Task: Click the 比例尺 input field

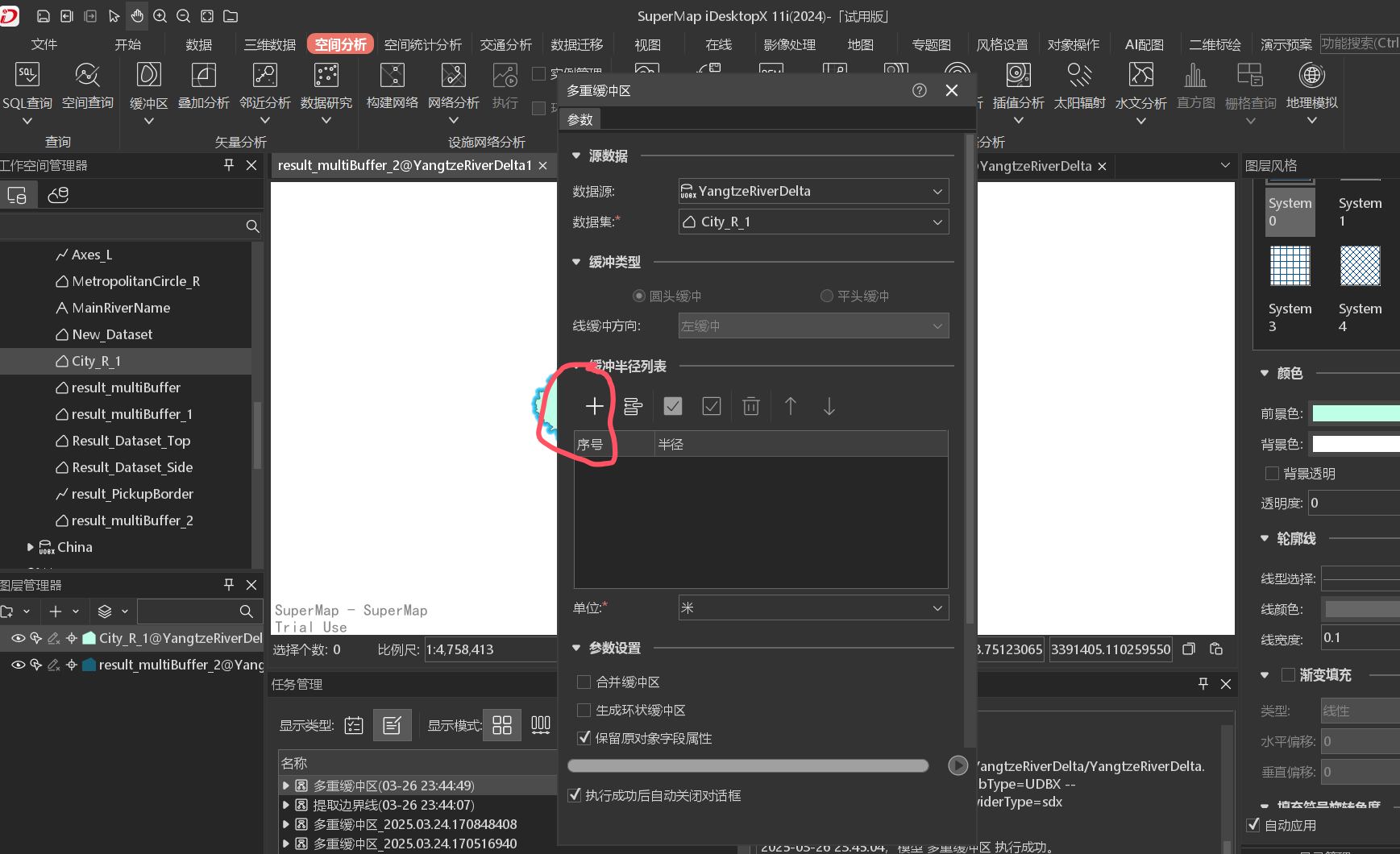Action: click(489, 649)
